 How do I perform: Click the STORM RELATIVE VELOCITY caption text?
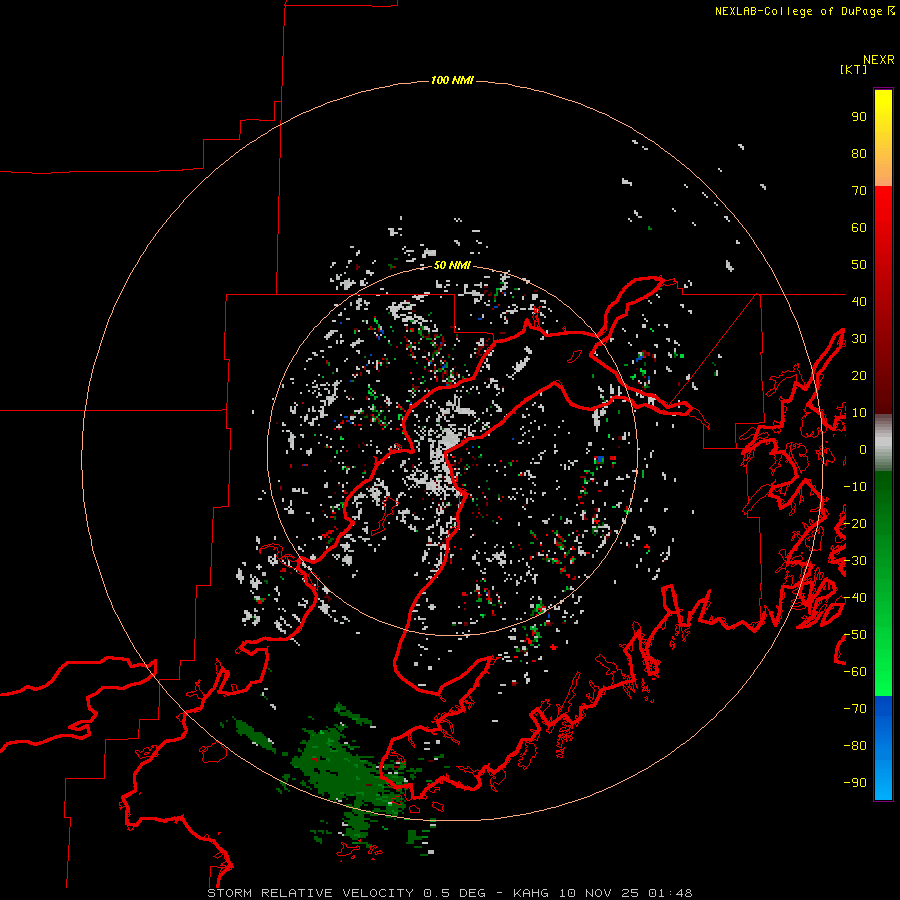tap(310, 893)
